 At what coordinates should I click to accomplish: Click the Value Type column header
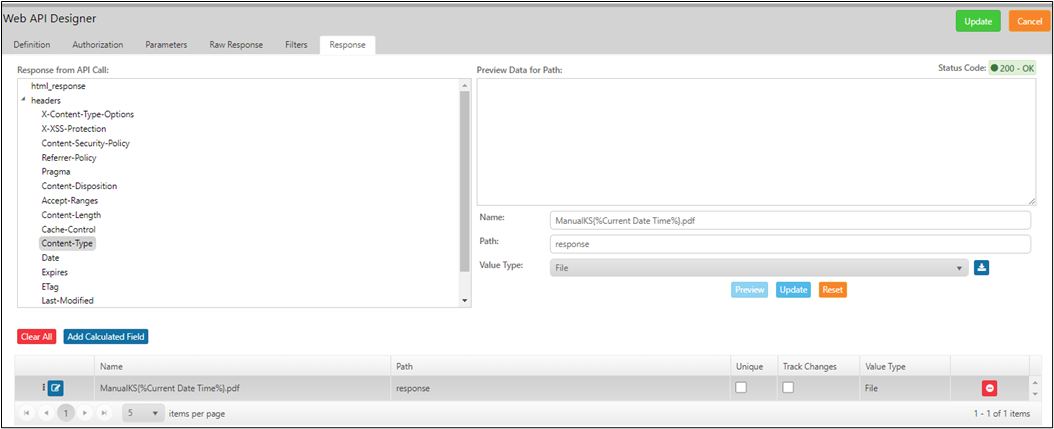[905, 366]
